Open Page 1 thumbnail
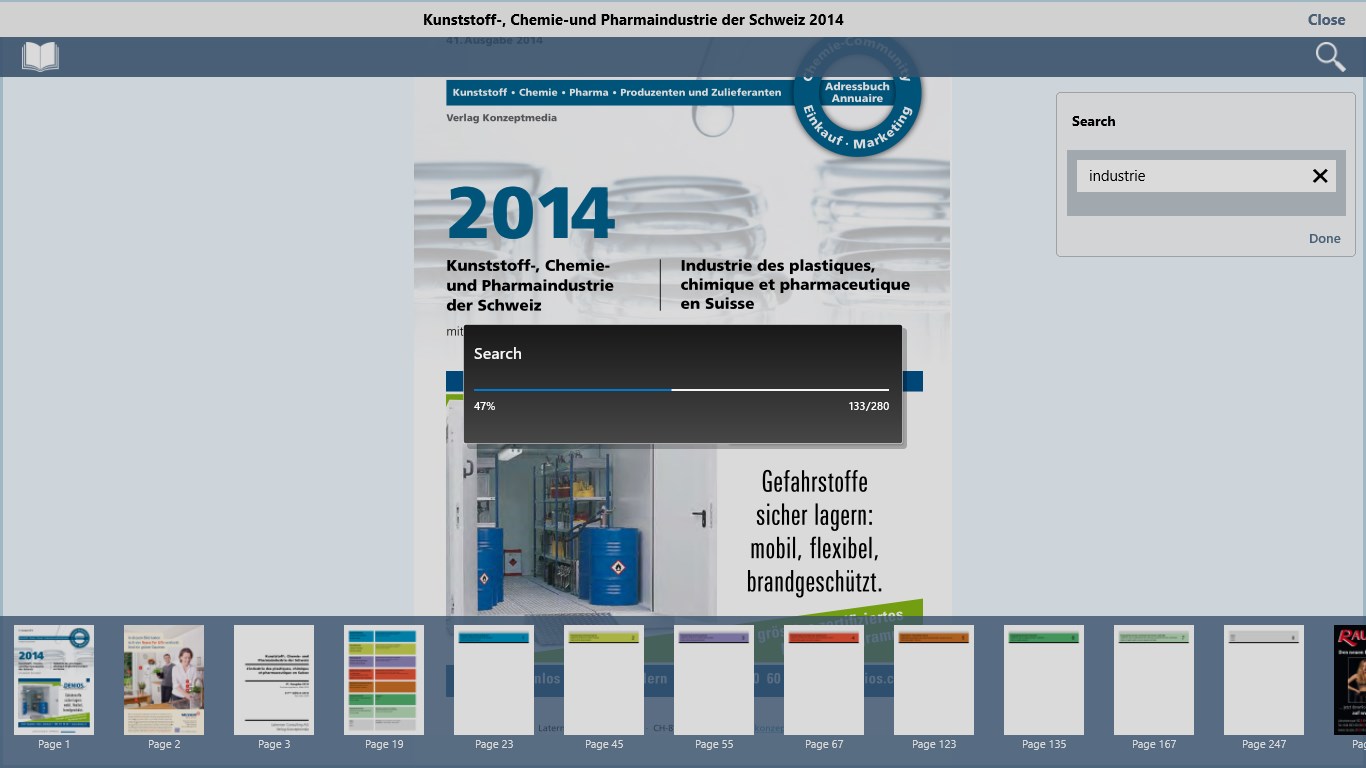 [54, 680]
